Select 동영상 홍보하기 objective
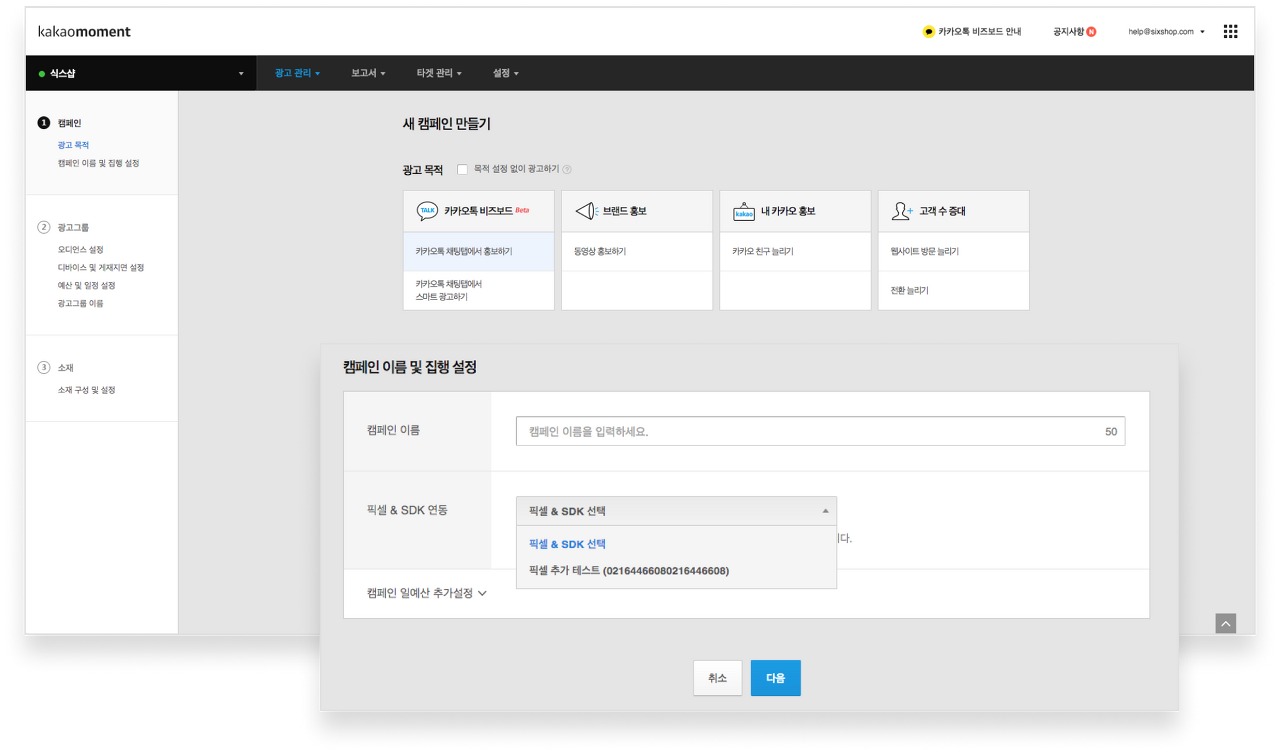The image size is (1280, 754). [637, 252]
